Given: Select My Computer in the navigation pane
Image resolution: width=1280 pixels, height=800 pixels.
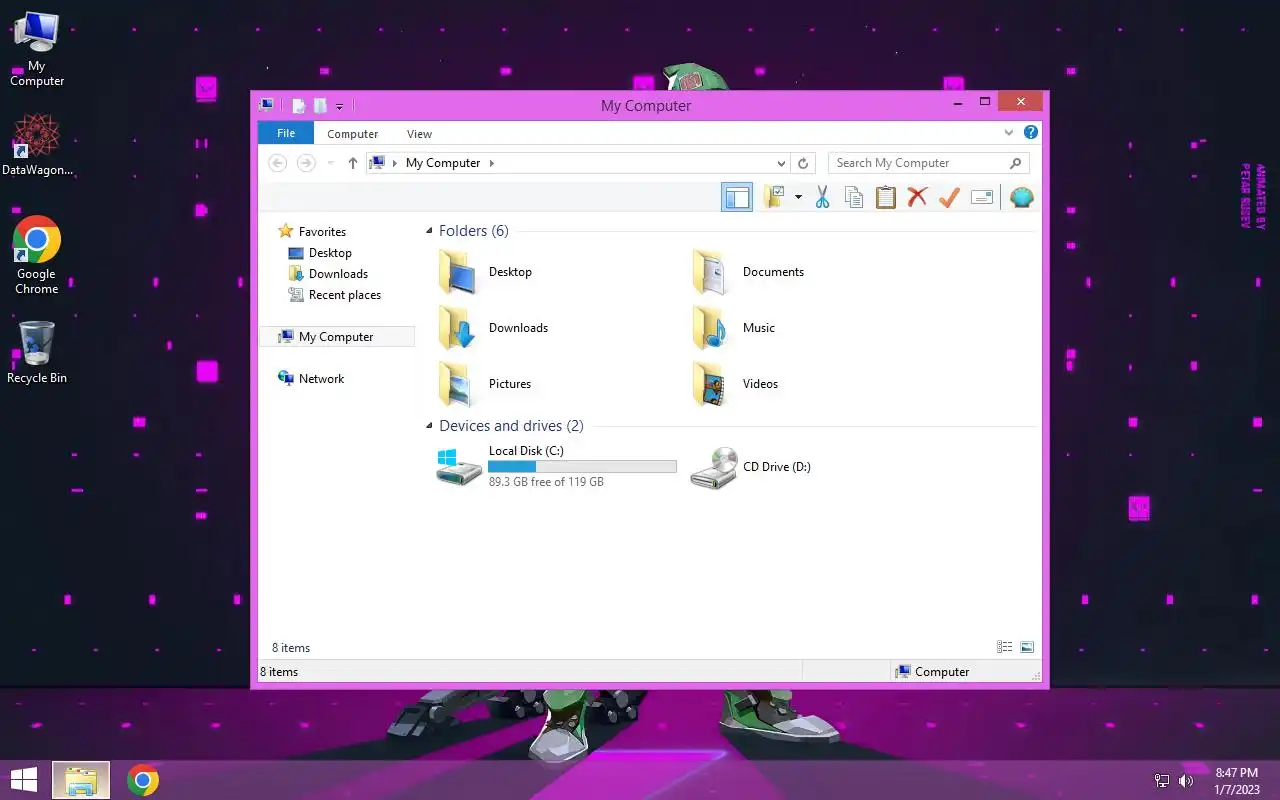Looking at the screenshot, I should coord(337,337).
